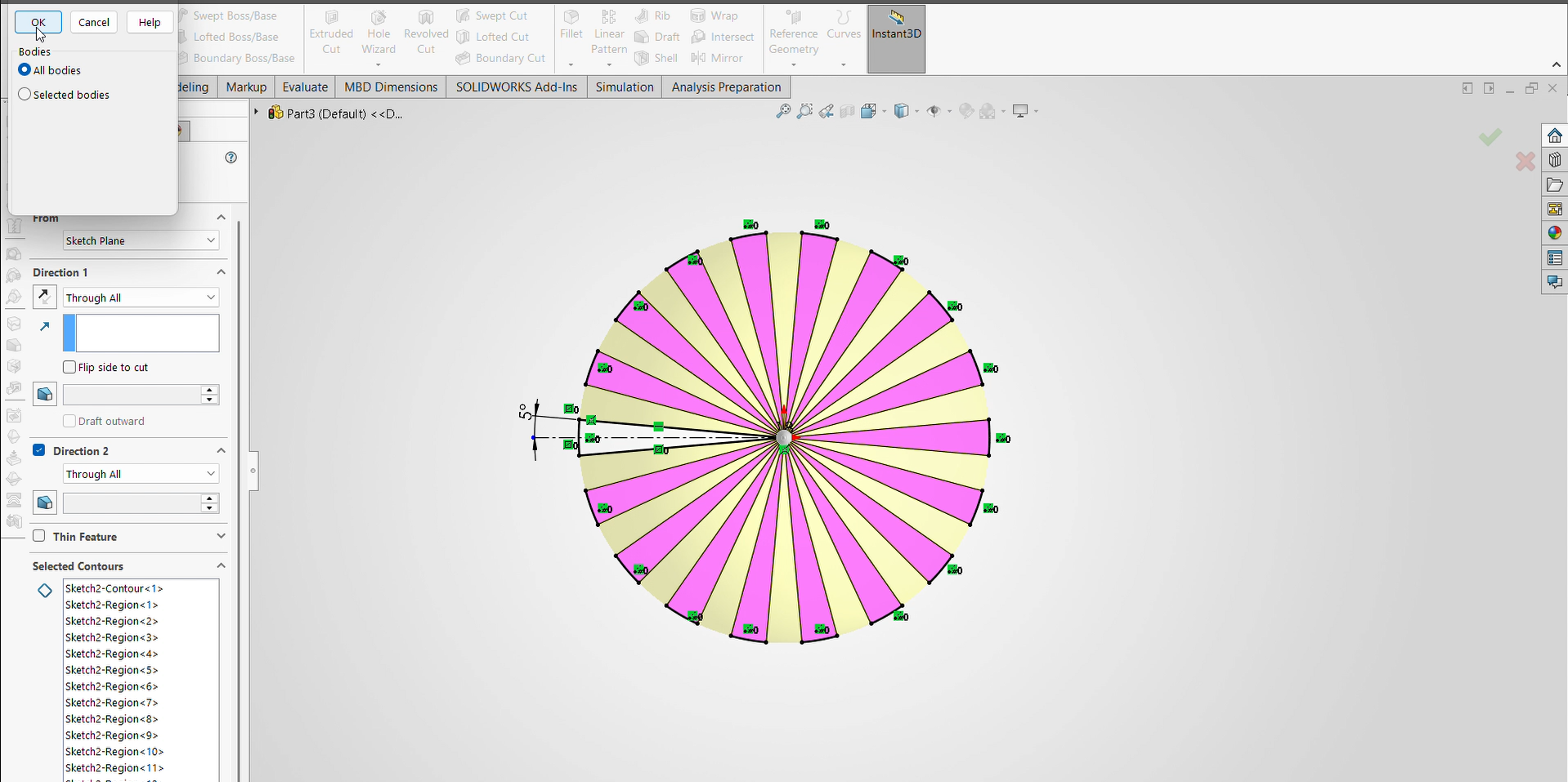1568x782 pixels.
Task: Uncheck the Direction 2 checkbox
Action: click(x=38, y=450)
